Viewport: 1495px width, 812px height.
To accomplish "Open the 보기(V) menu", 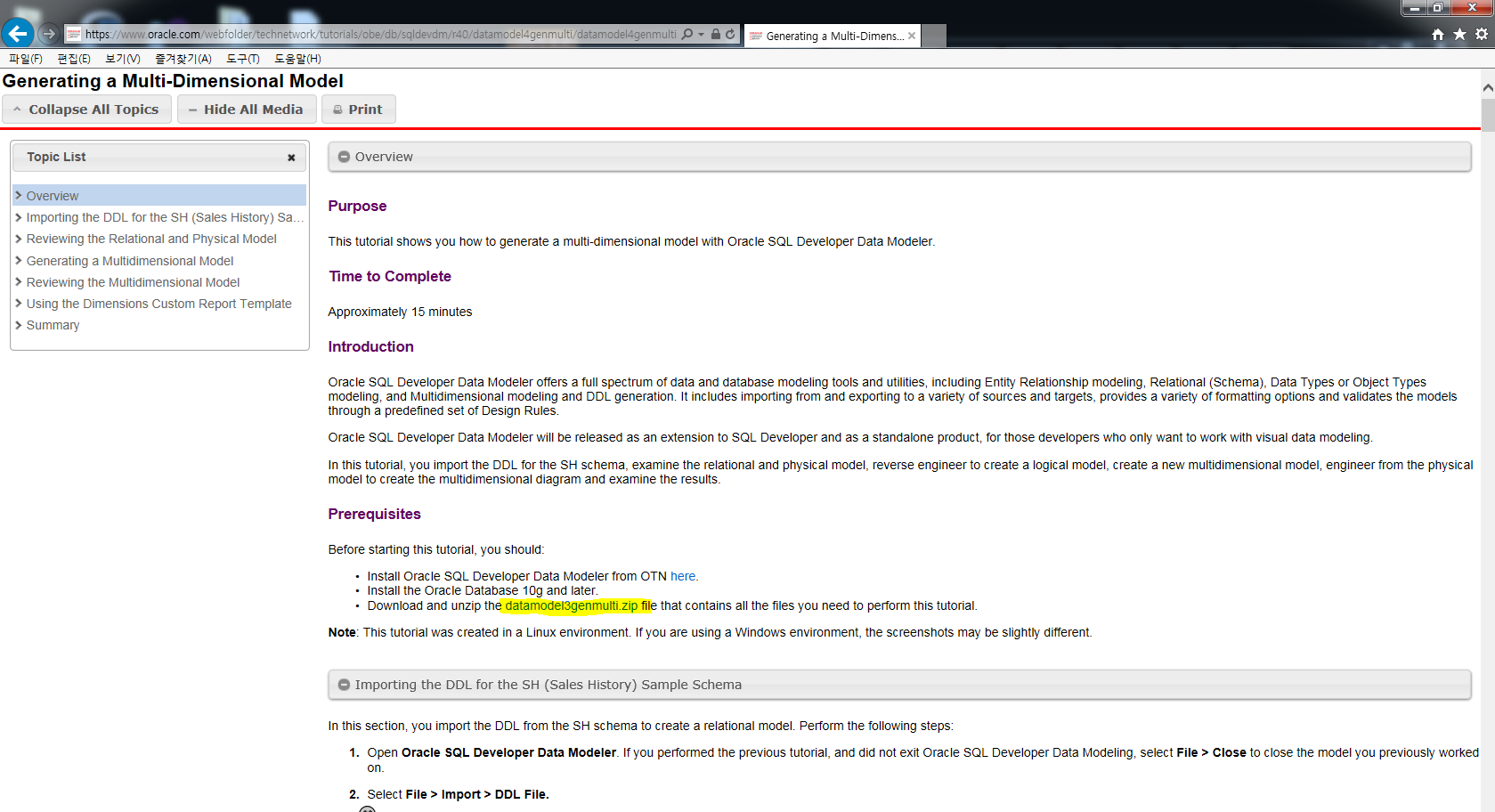I will pyautogui.click(x=123, y=59).
